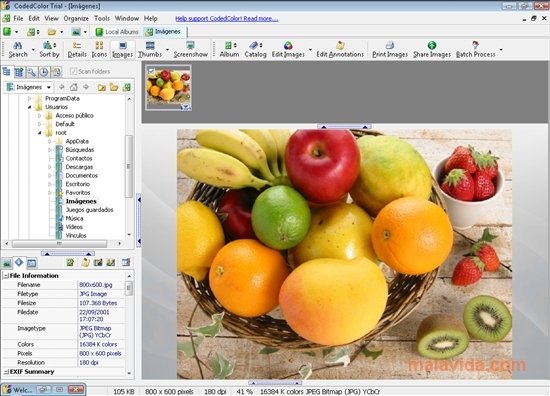This screenshot has height=396, width=550.
Task: Open the Search tool in toolbar
Action: point(18,49)
